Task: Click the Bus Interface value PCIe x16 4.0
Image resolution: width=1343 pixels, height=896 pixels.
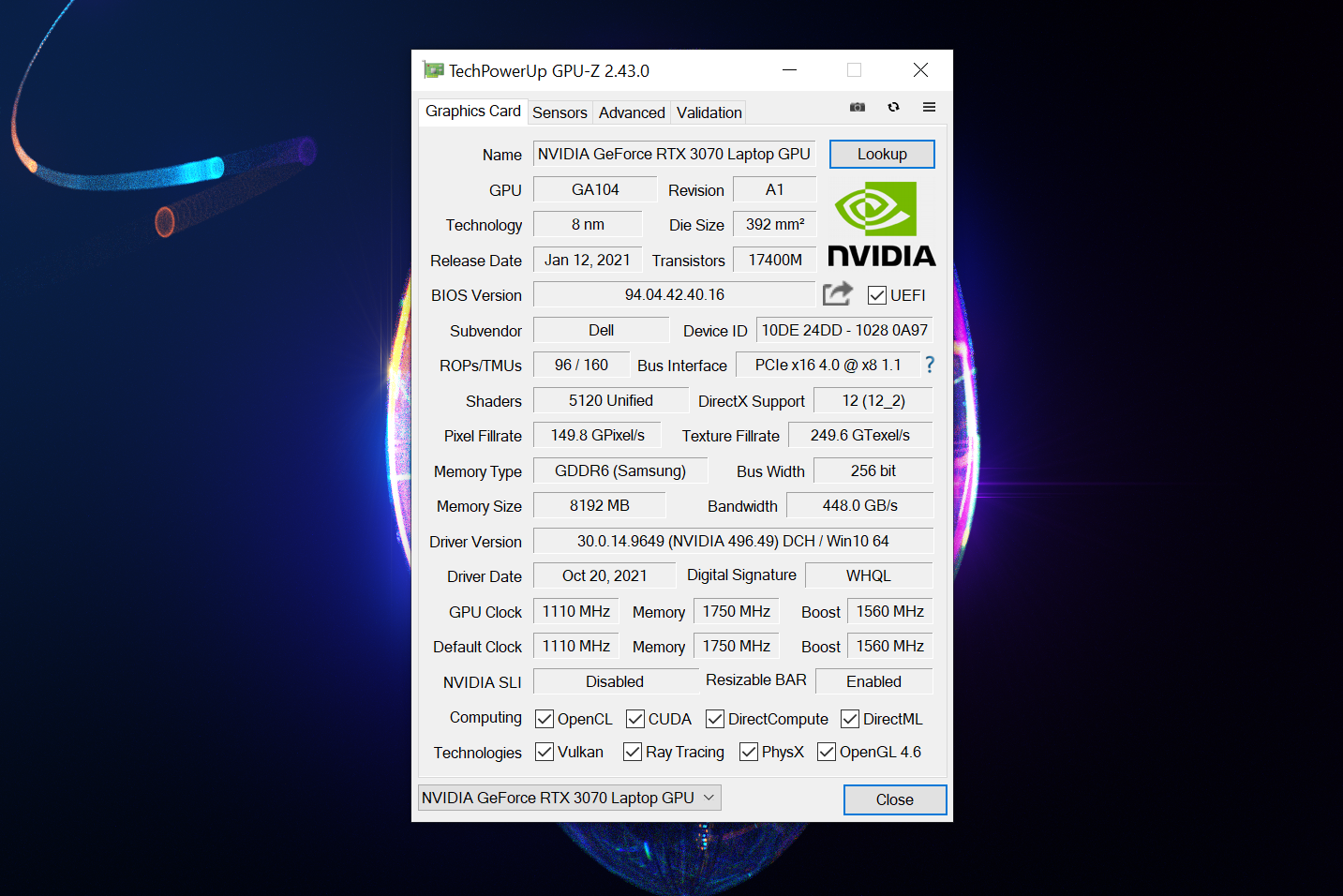Action: coord(828,365)
